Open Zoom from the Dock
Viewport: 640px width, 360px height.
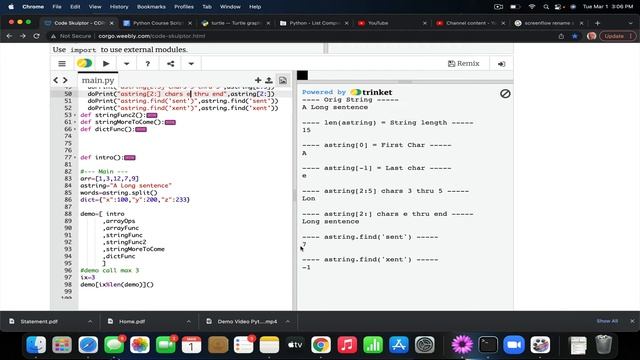[514, 345]
